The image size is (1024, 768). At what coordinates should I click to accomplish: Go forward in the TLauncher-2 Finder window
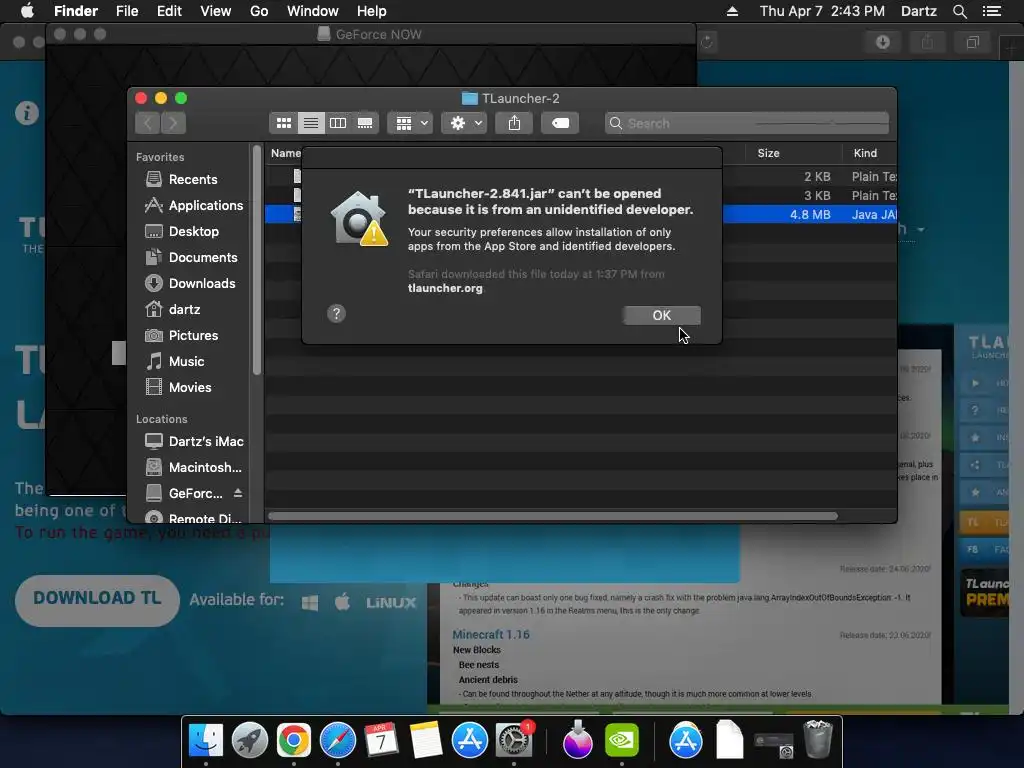coord(173,123)
